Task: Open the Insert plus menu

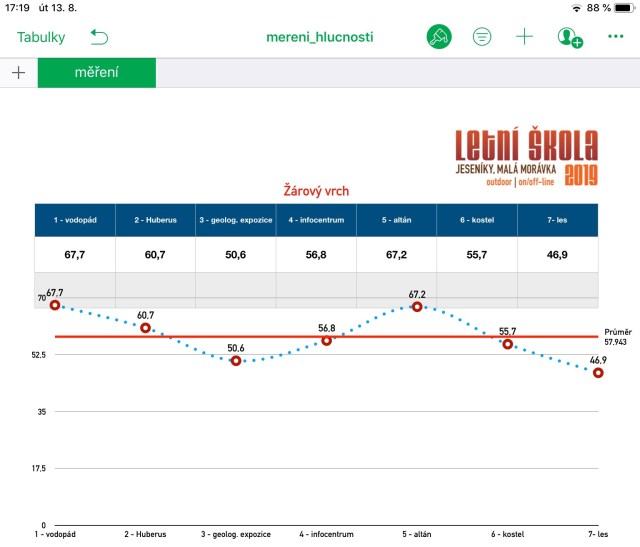Action: point(525,37)
